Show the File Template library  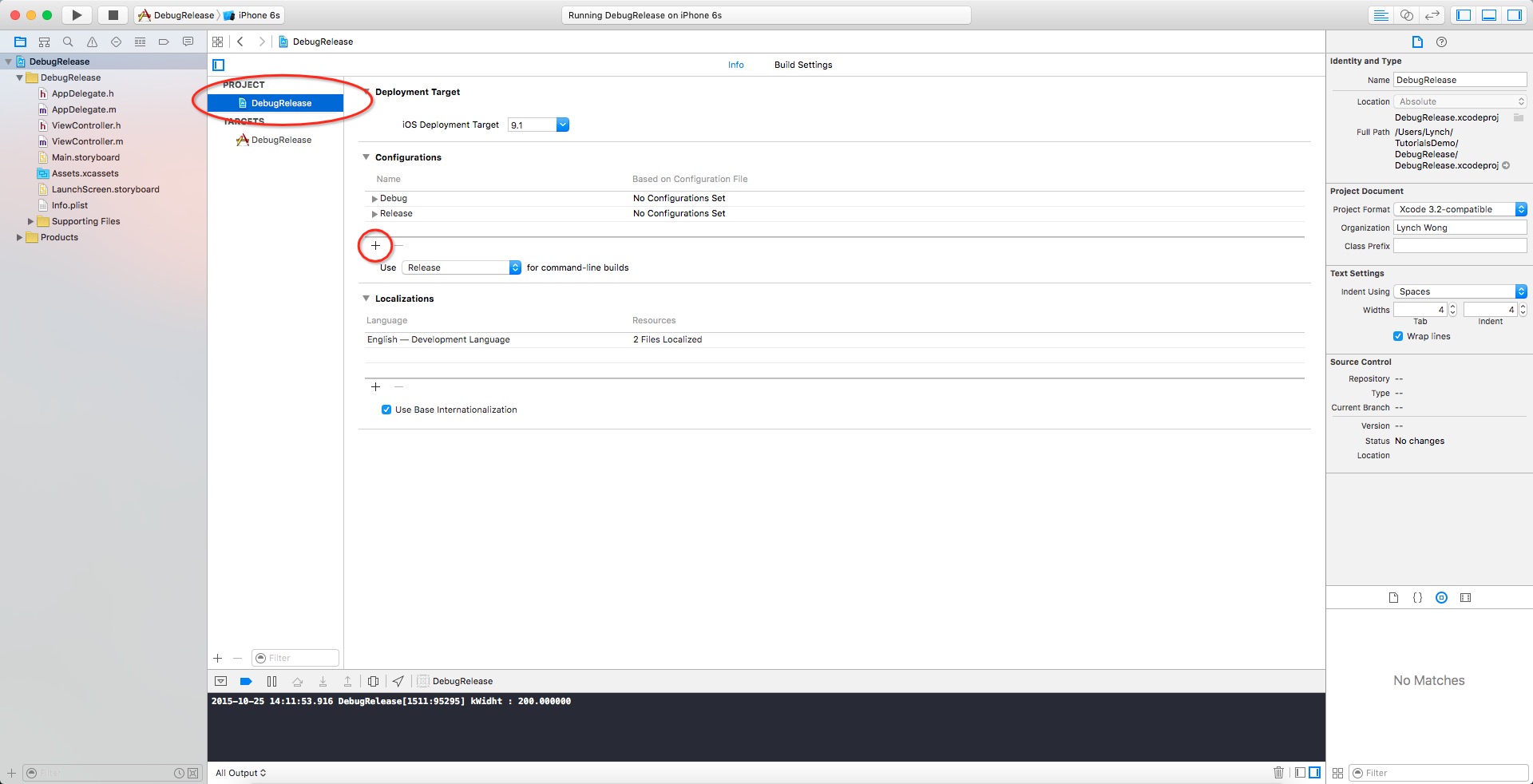1393,597
